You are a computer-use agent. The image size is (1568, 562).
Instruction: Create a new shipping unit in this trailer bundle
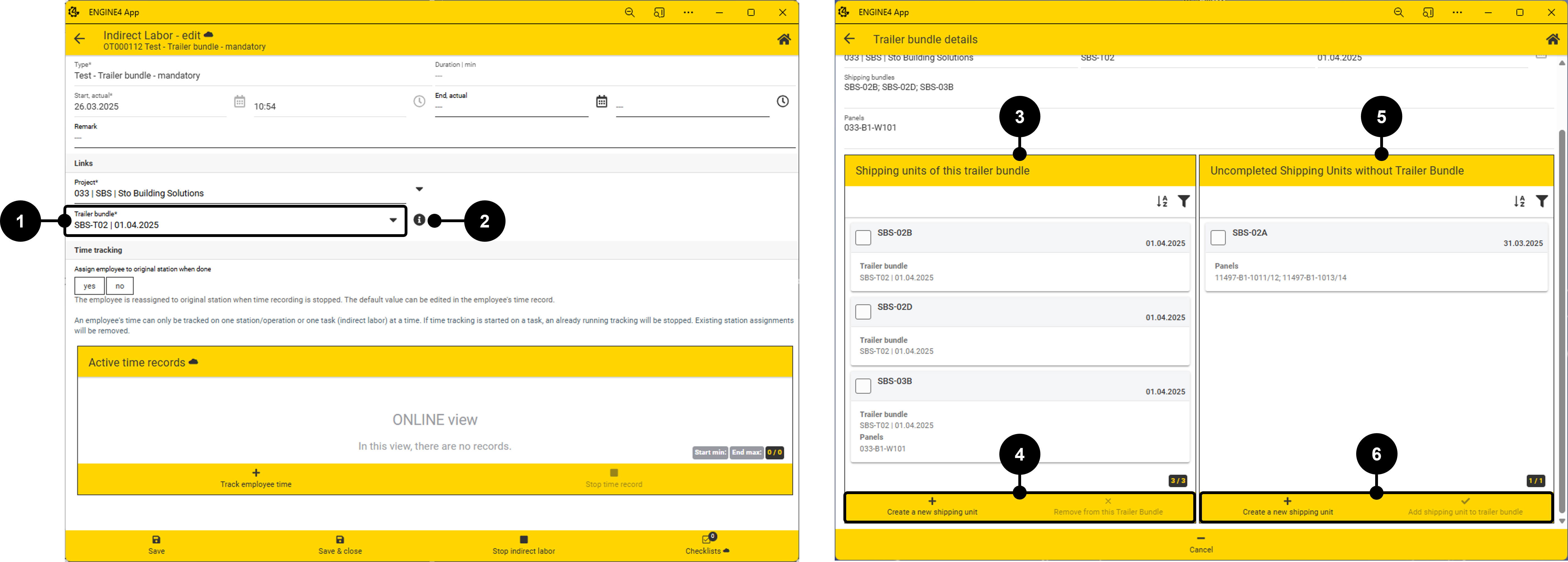coord(932,507)
